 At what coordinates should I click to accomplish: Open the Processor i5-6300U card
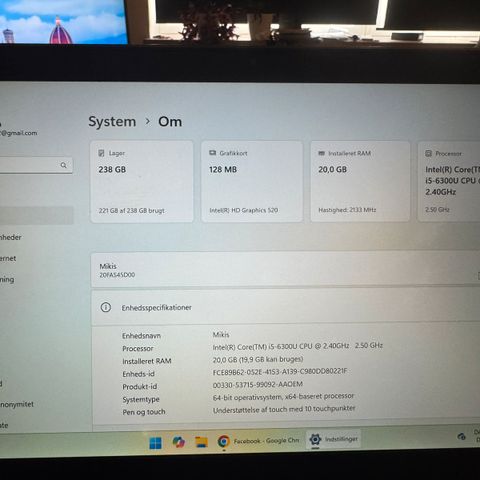[x=449, y=182]
